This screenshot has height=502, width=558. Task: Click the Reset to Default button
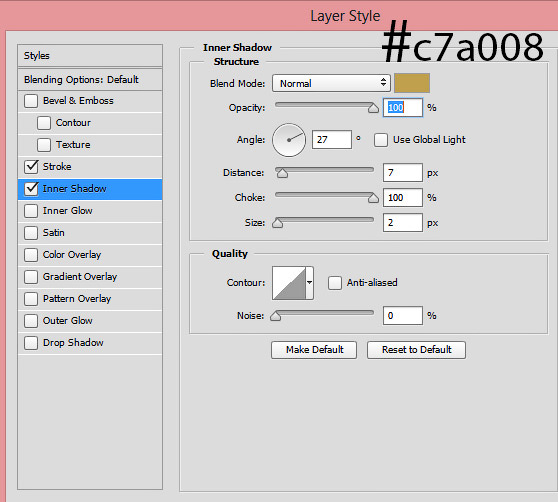pos(416,350)
